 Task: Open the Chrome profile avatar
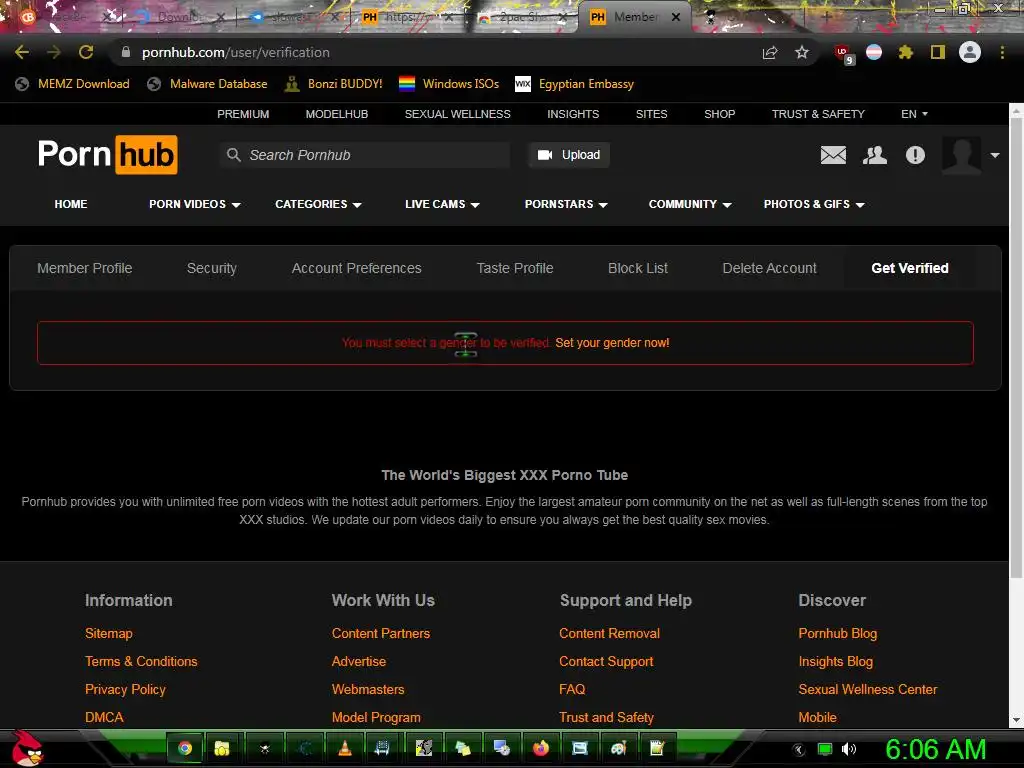pyautogui.click(x=970, y=52)
